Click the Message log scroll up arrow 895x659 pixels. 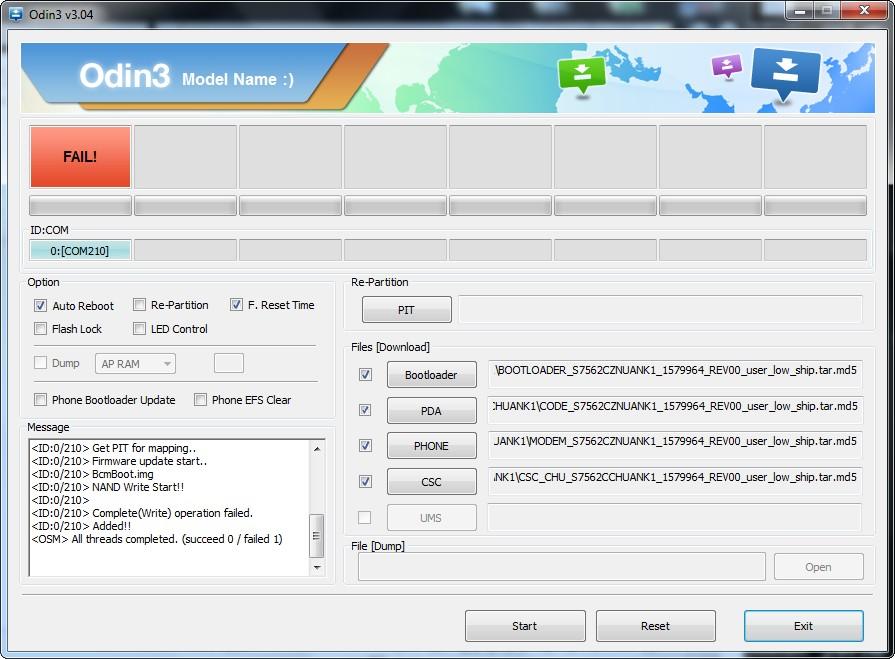tap(317, 449)
